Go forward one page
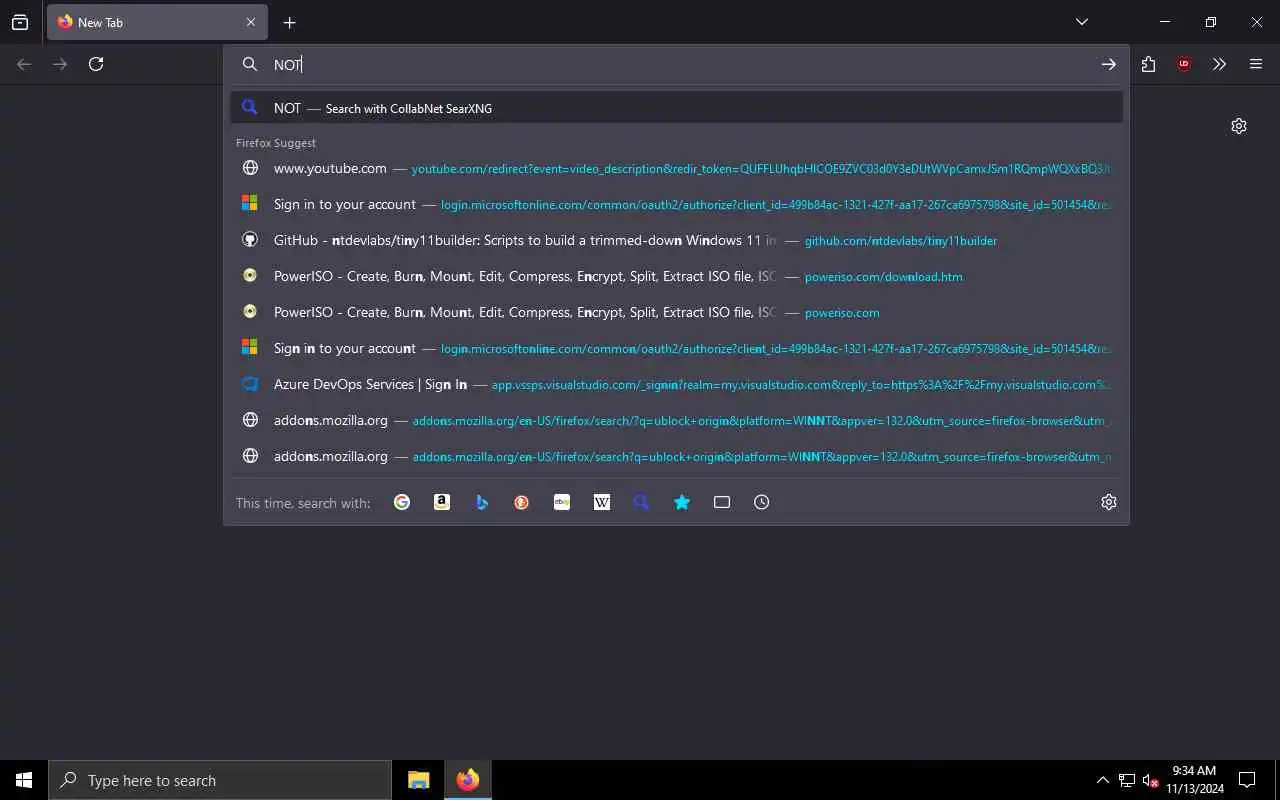The height and width of the screenshot is (800, 1280). click(x=60, y=64)
